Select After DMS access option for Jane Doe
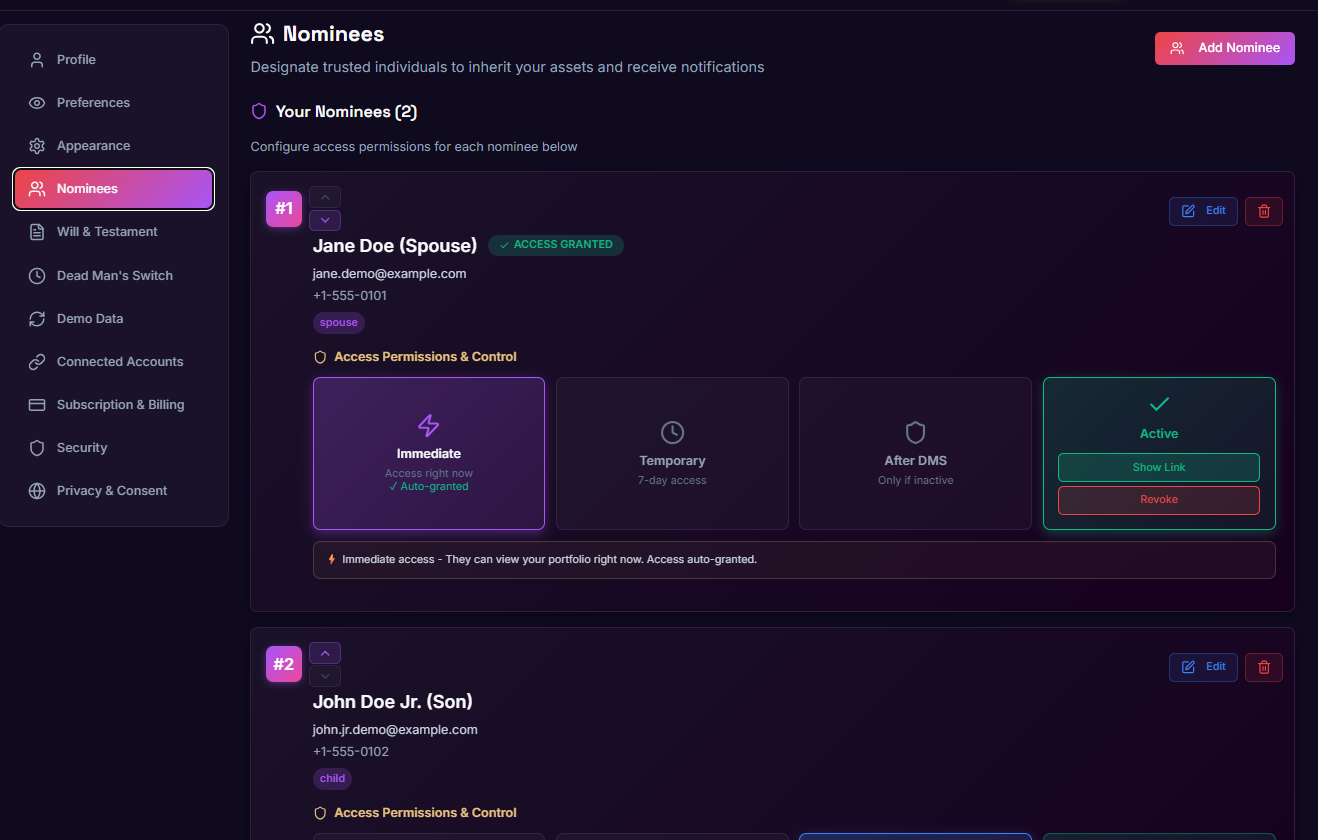This screenshot has width=1318, height=840. point(915,453)
